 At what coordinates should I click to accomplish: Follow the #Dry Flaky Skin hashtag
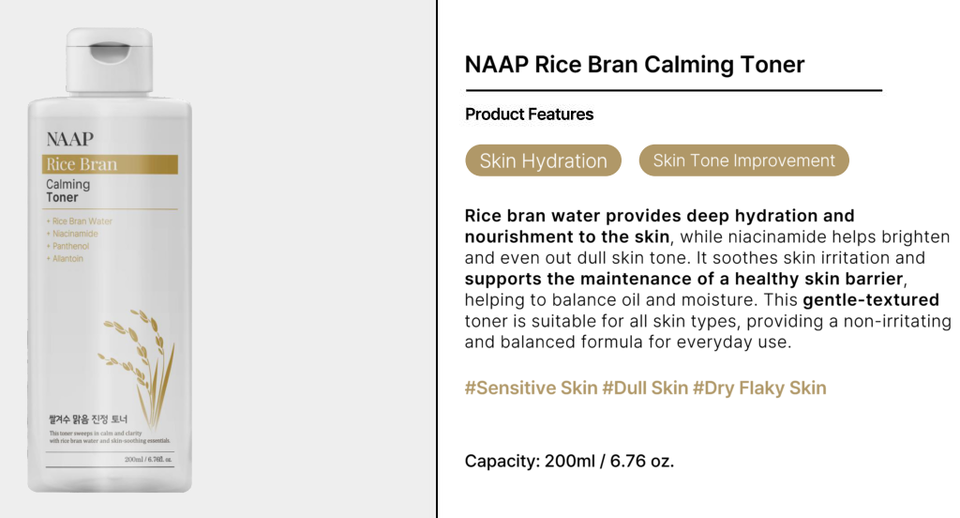(x=759, y=388)
